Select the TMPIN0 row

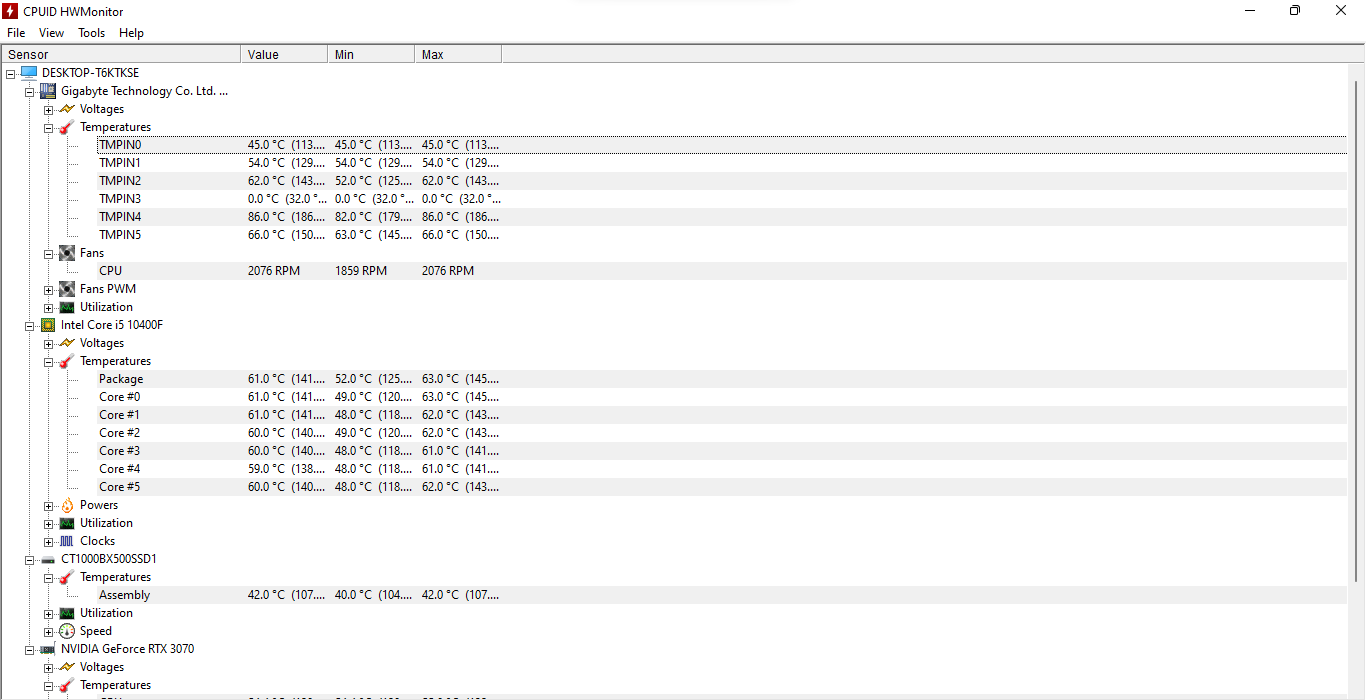pyautogui.click(x=722, y=145)
